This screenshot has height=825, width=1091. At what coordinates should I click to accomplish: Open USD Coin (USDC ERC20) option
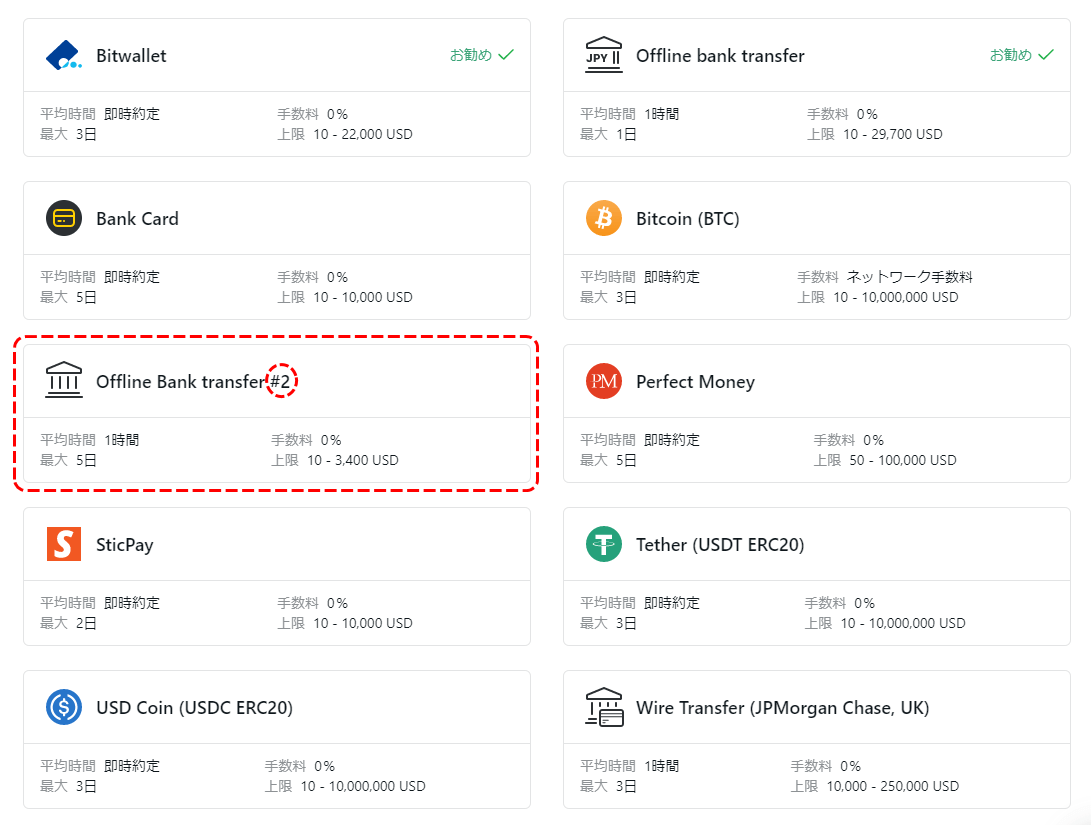(x=194, y=707)
